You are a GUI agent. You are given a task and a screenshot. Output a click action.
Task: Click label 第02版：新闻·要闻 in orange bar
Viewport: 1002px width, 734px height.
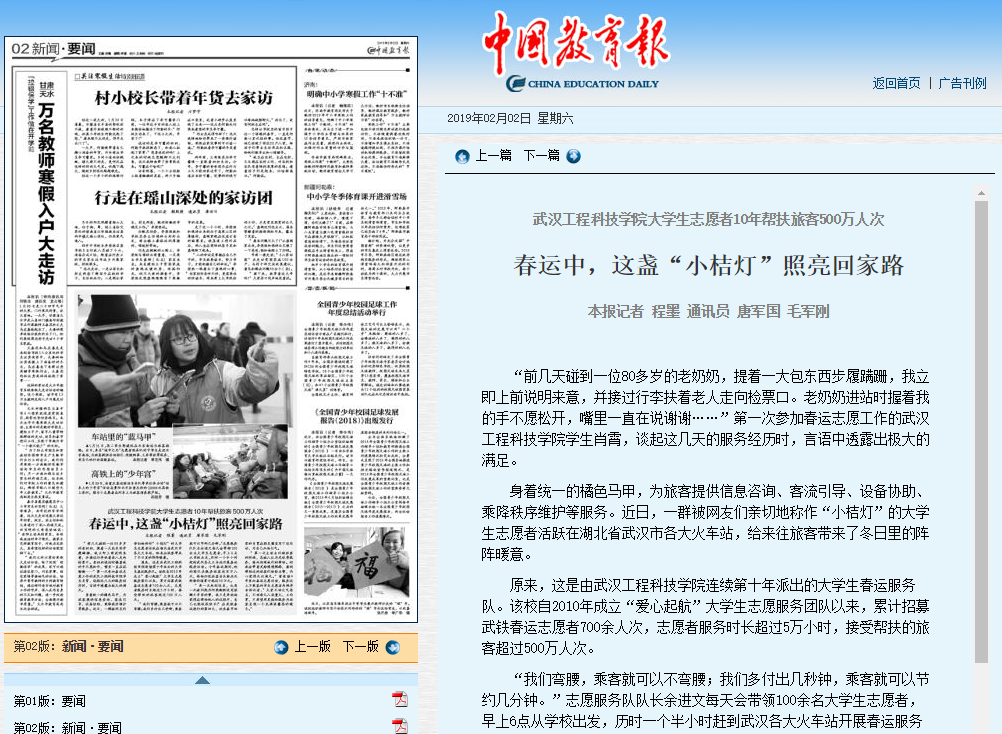point(68,646)
